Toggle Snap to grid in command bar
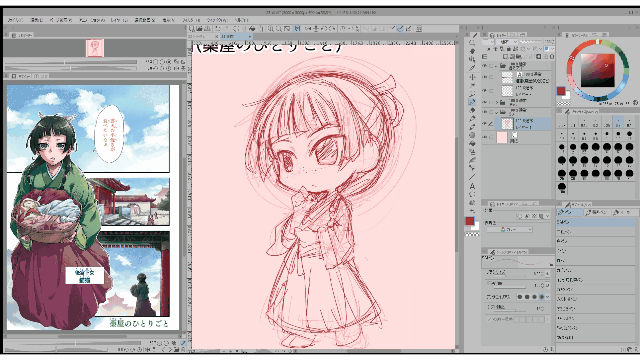 pyautogui.click(x=409, y=29)
